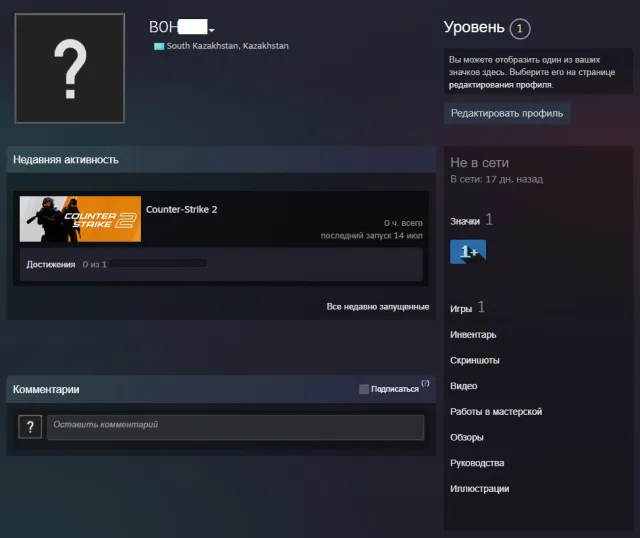Open Достижения achievements for Counter-Strike 2
The width and height of the screenshot is (640, 538).
click(x=51, y=265)
